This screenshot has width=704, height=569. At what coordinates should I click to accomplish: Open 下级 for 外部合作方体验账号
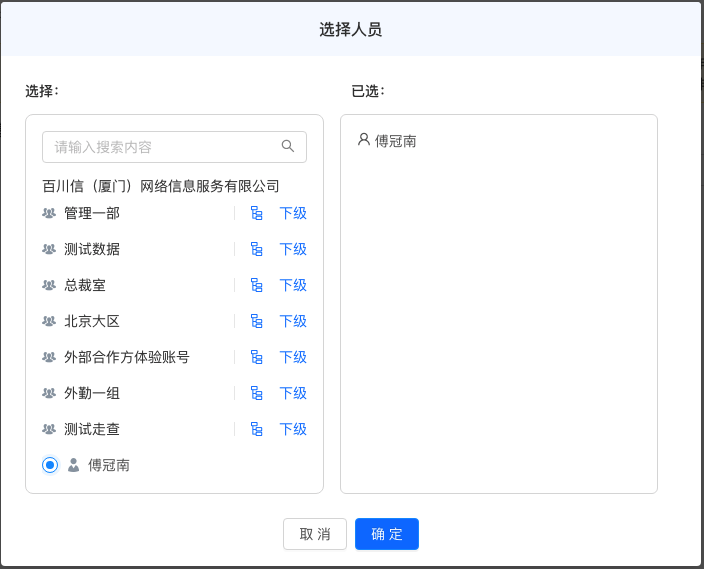[x=293, y=357]
